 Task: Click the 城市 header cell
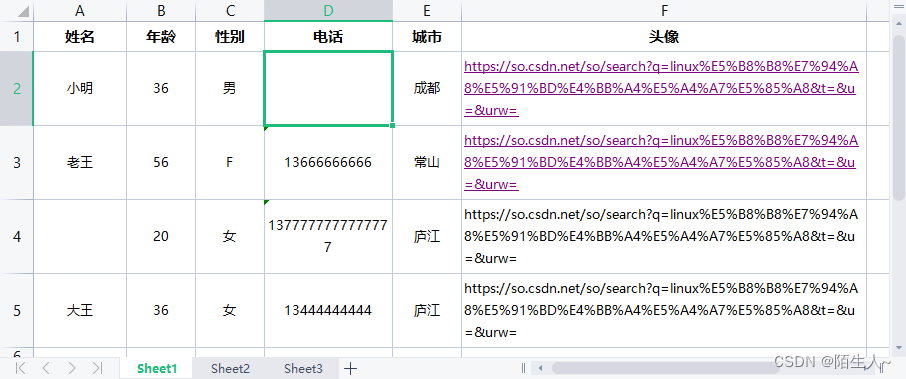[427, 37]
